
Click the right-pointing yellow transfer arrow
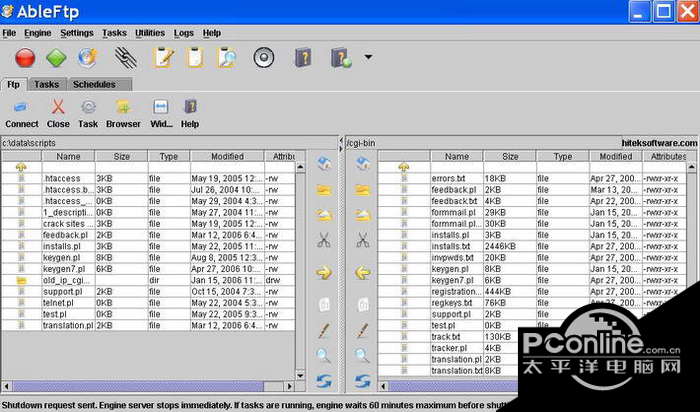tap(324, 272)
